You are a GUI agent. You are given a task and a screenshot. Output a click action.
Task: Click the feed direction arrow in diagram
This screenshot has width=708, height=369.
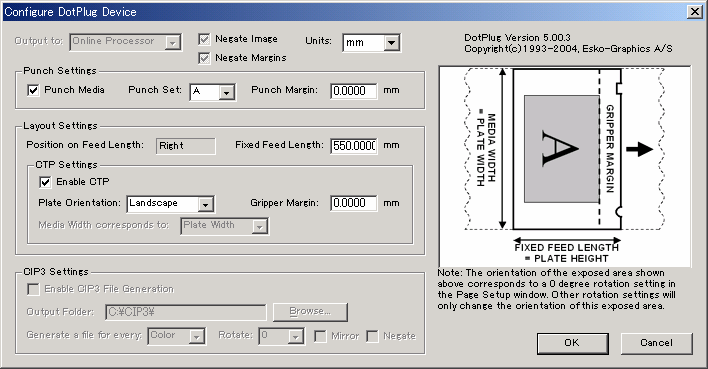pos(639,149)
